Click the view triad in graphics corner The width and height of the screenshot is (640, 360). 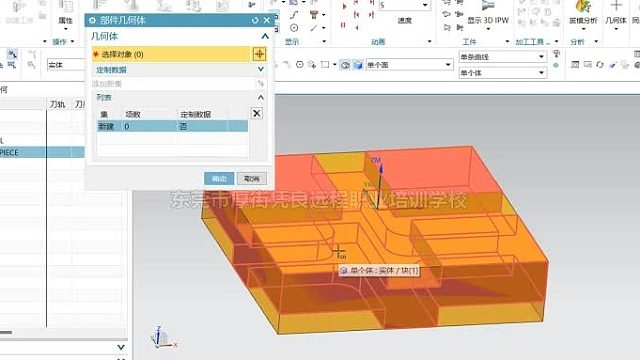[x=164, y=337]
